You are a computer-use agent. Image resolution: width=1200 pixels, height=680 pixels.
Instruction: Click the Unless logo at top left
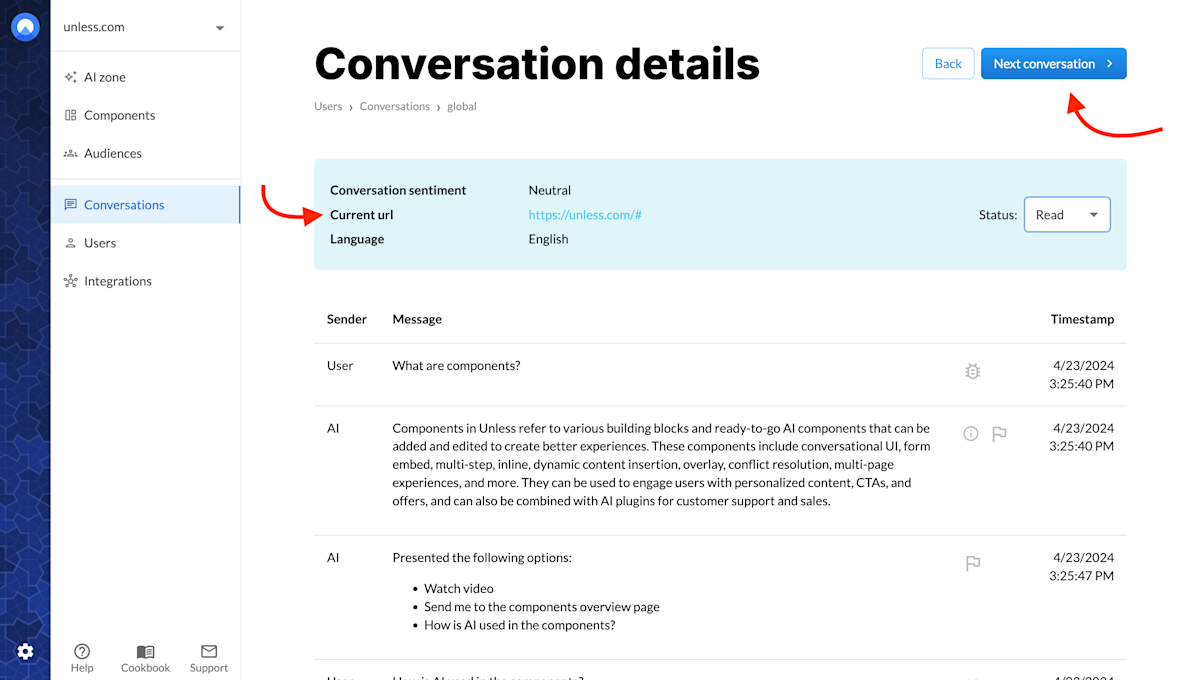(x=24, y=26)
